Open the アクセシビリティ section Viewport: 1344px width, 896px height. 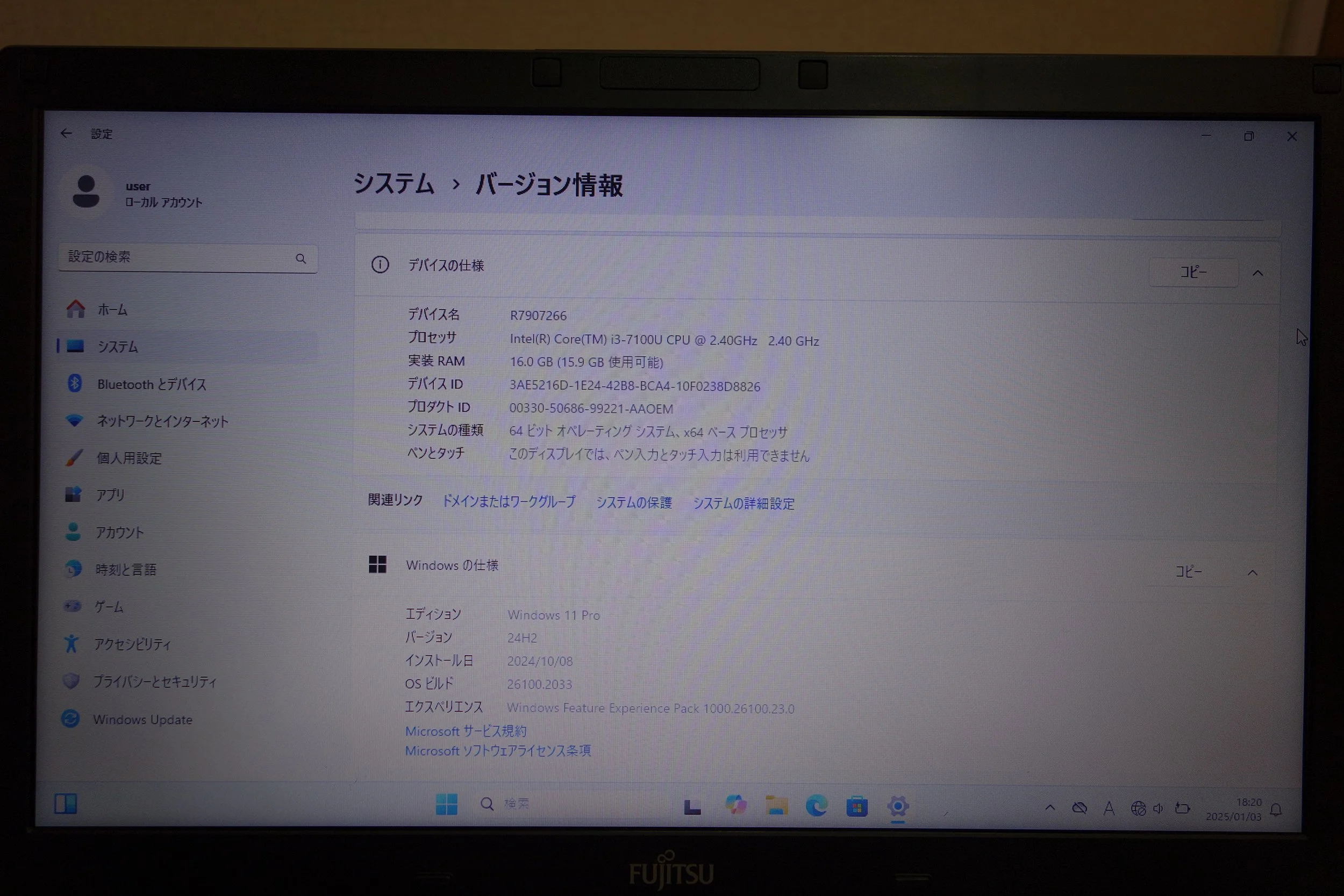pos(132,644)
